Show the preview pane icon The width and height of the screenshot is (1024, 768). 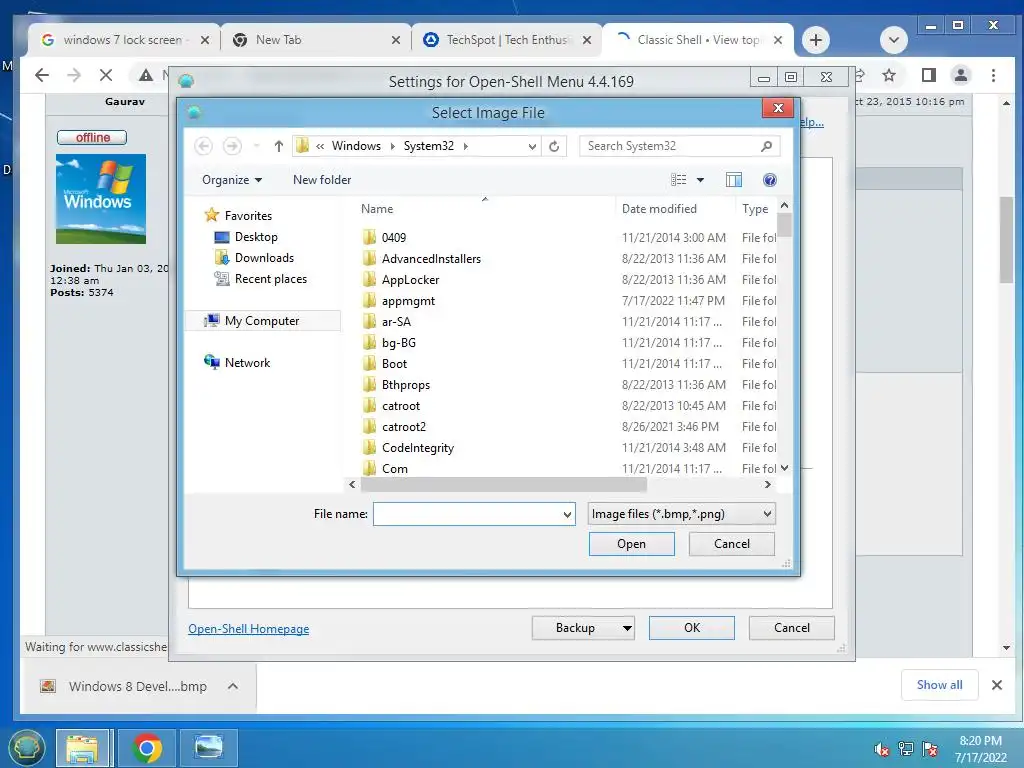point(734,180)
